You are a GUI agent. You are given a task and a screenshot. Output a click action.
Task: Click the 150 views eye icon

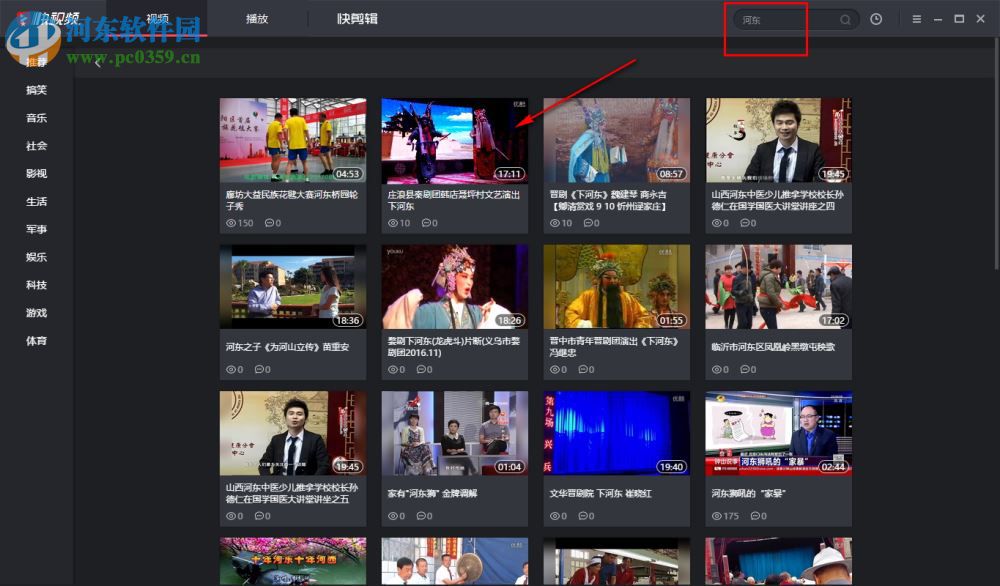[x=231, y=223]
